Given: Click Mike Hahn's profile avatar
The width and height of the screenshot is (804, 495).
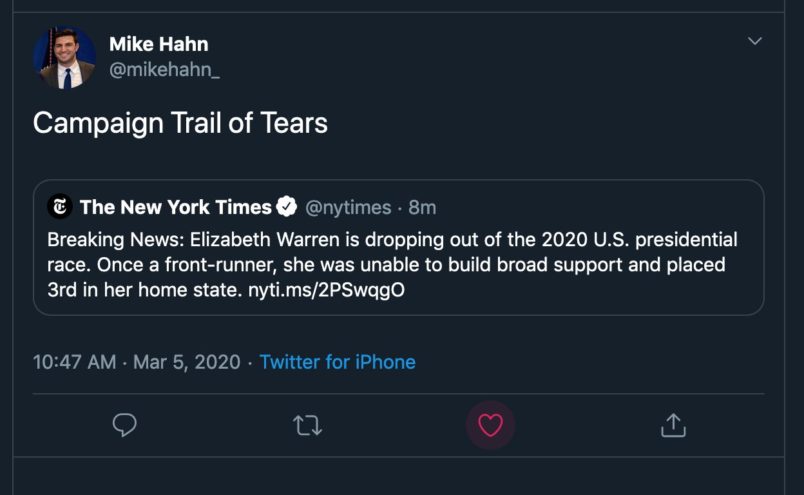Looking at the screenshot, I should (63, 58).
